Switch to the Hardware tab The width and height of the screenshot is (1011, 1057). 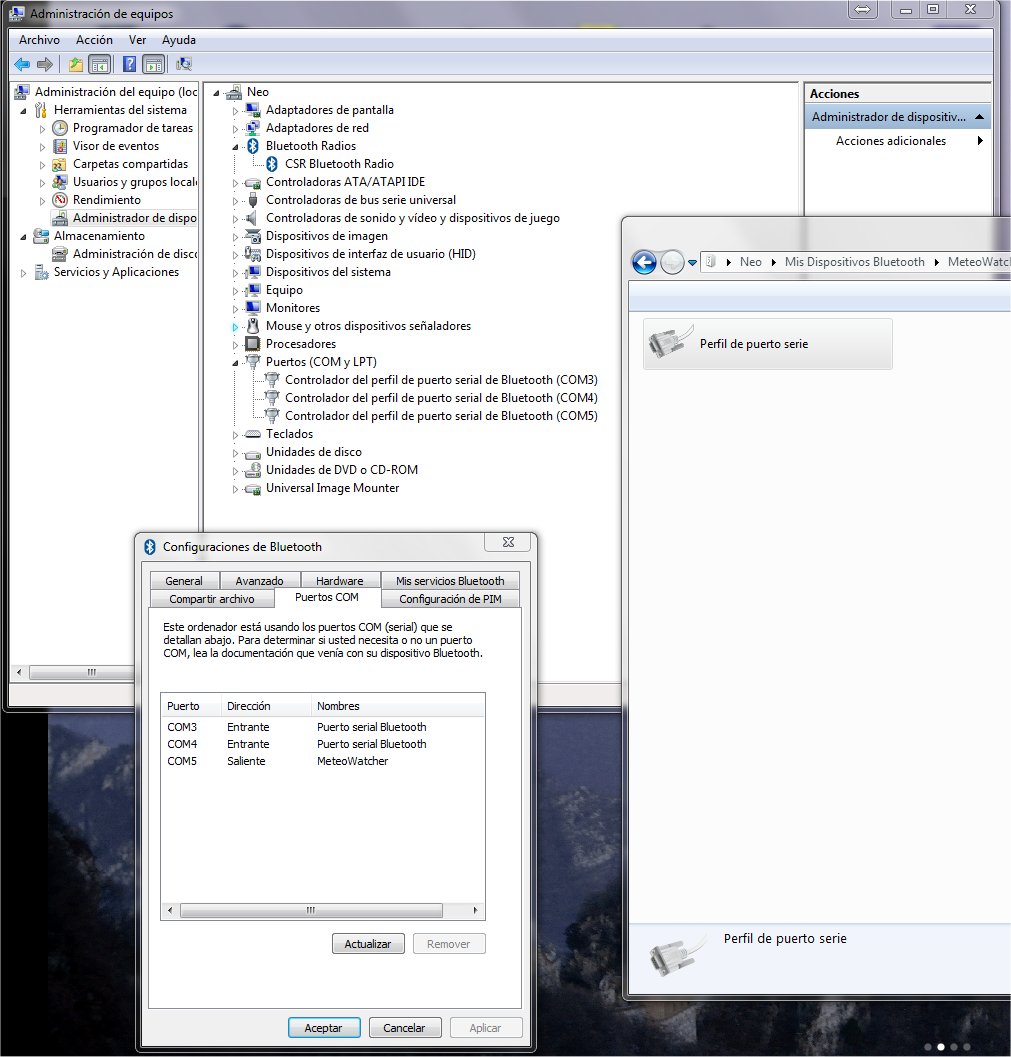click(x=339, y=581)
